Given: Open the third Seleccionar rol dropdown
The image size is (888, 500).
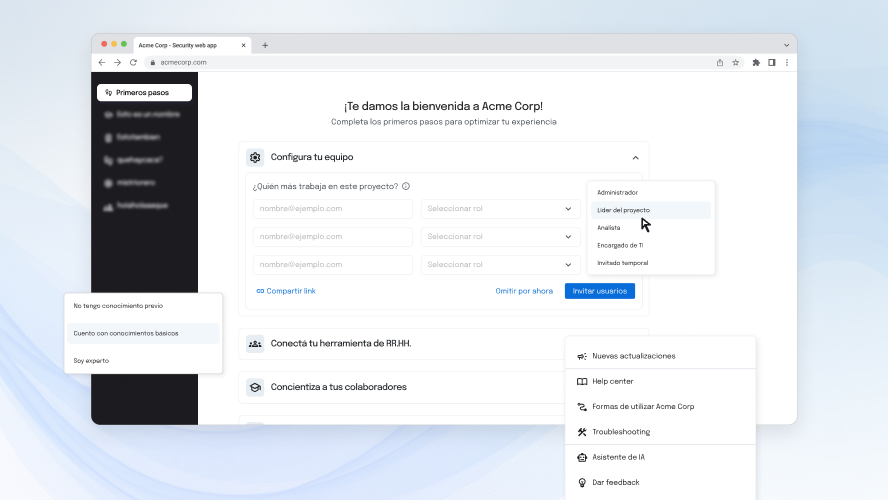Looking at the screenshot, I should pyautogui.click(x=501, y=264).
